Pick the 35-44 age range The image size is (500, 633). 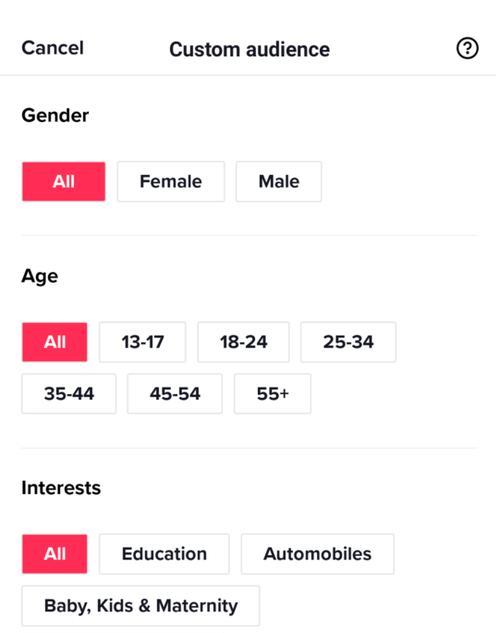69,394
